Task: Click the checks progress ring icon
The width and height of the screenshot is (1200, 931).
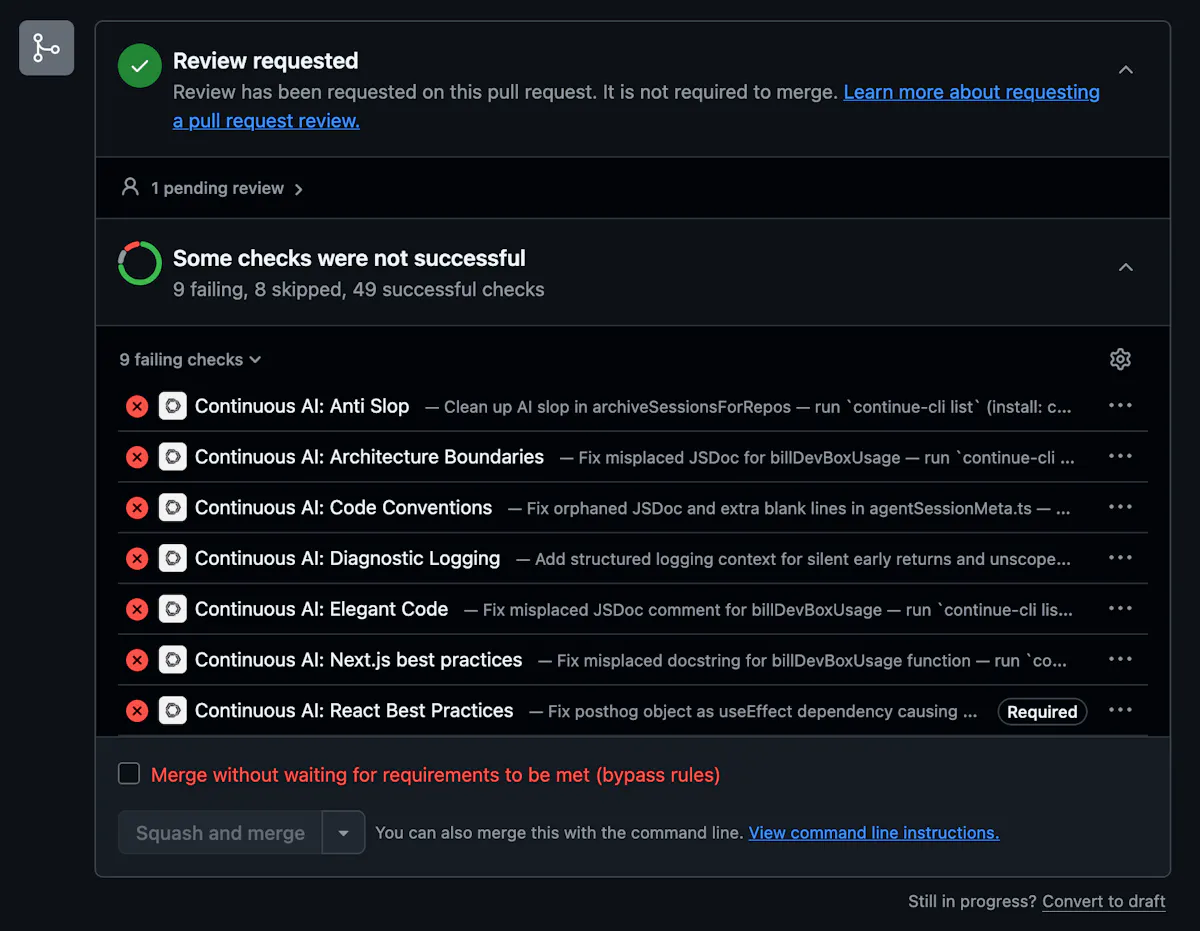Action: 140,263
